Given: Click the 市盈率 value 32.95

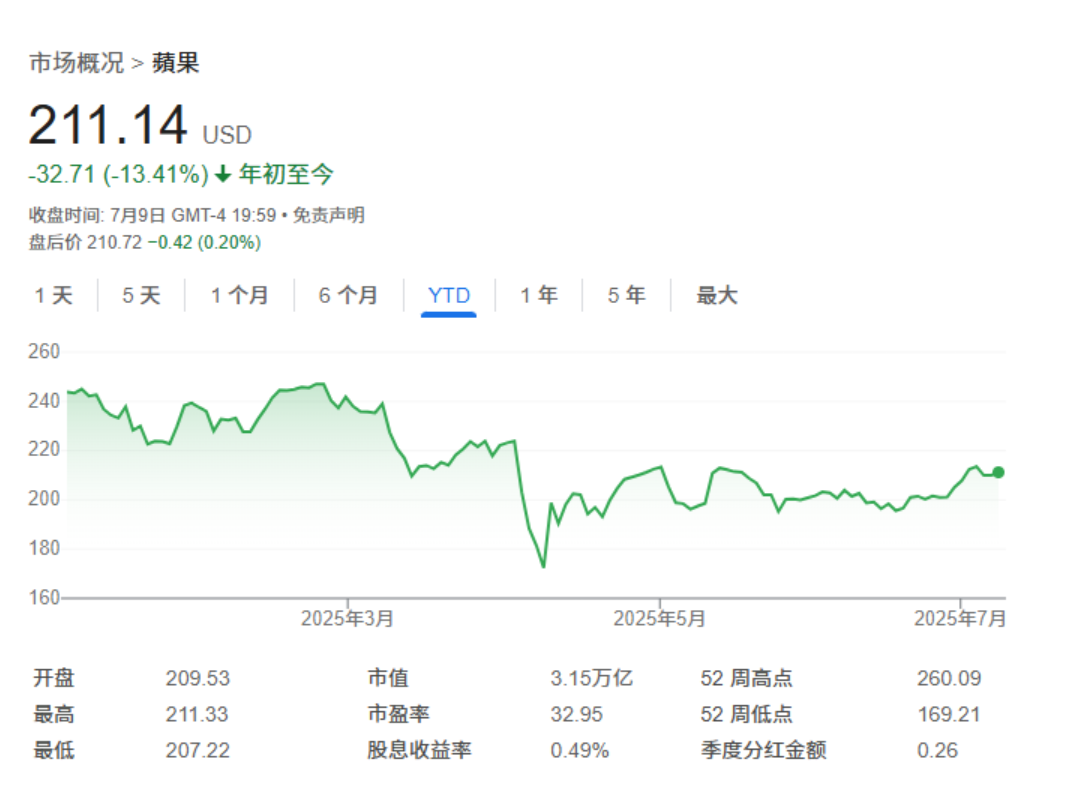Looking at the screenshot, I should (577, 714).
